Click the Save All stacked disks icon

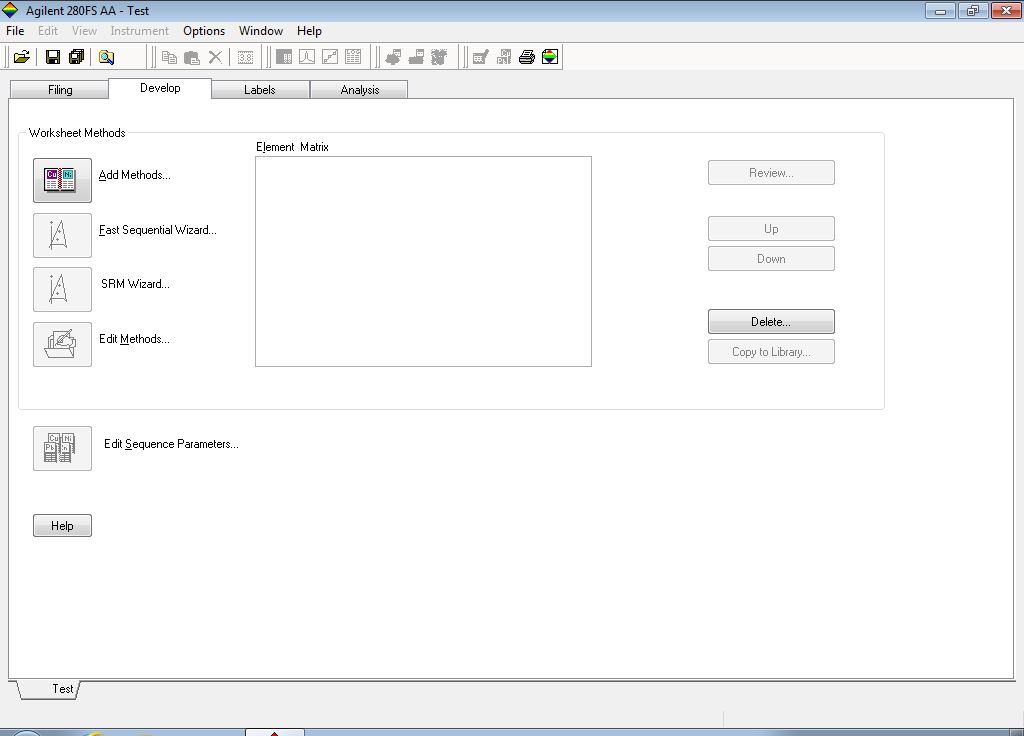click(76, 57)
